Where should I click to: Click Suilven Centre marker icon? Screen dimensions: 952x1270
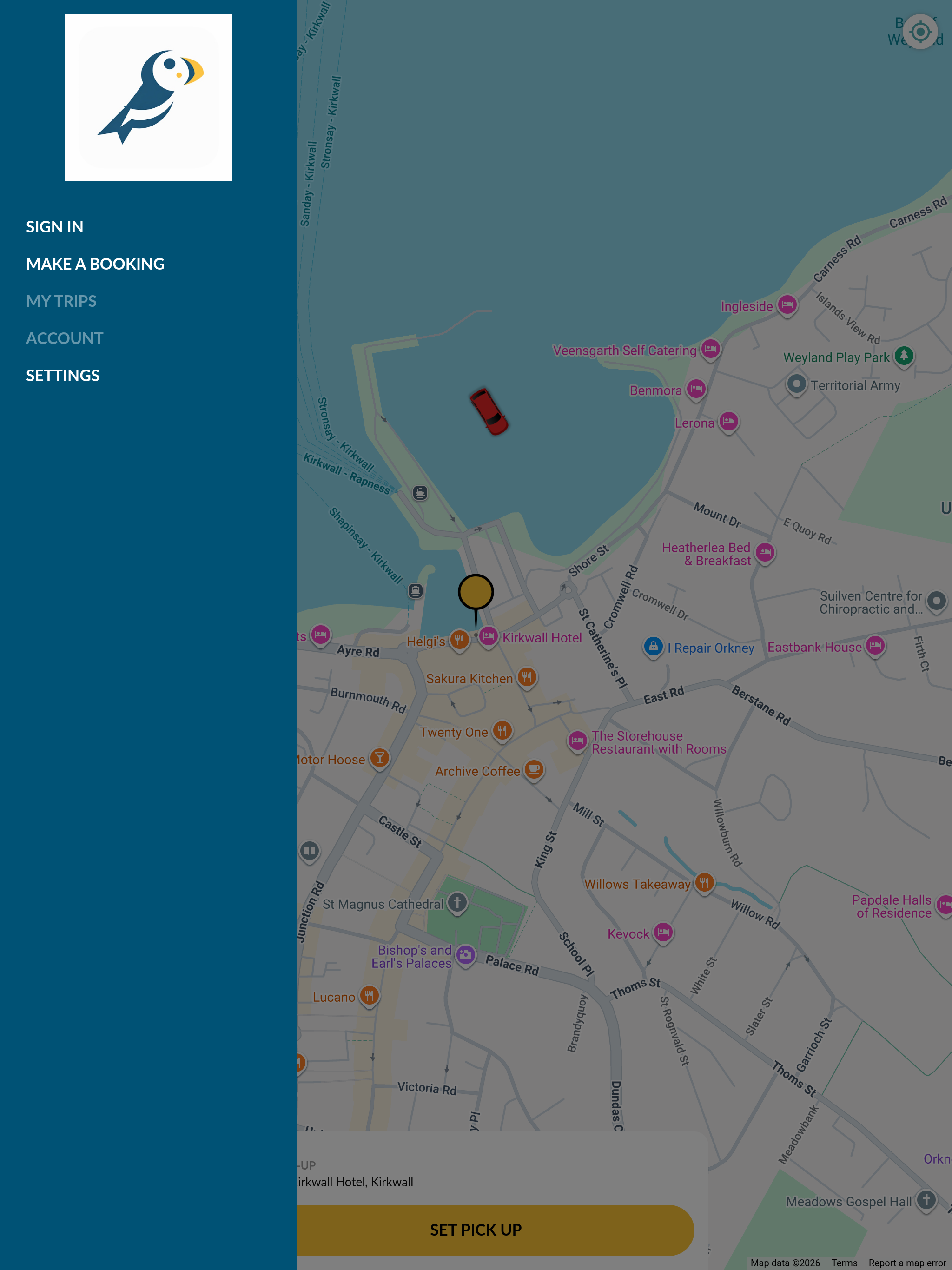click(937, 602)
